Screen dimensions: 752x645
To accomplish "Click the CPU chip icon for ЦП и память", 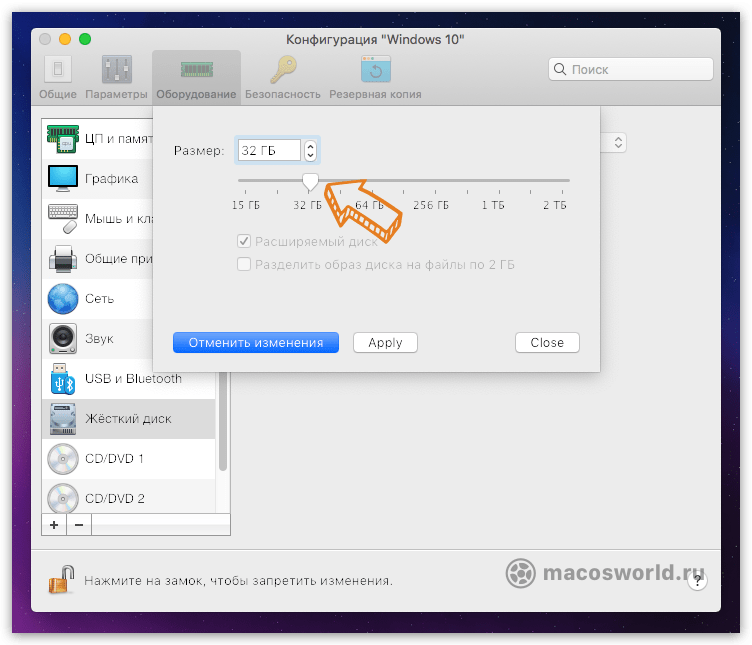I will tap(63, 139).
